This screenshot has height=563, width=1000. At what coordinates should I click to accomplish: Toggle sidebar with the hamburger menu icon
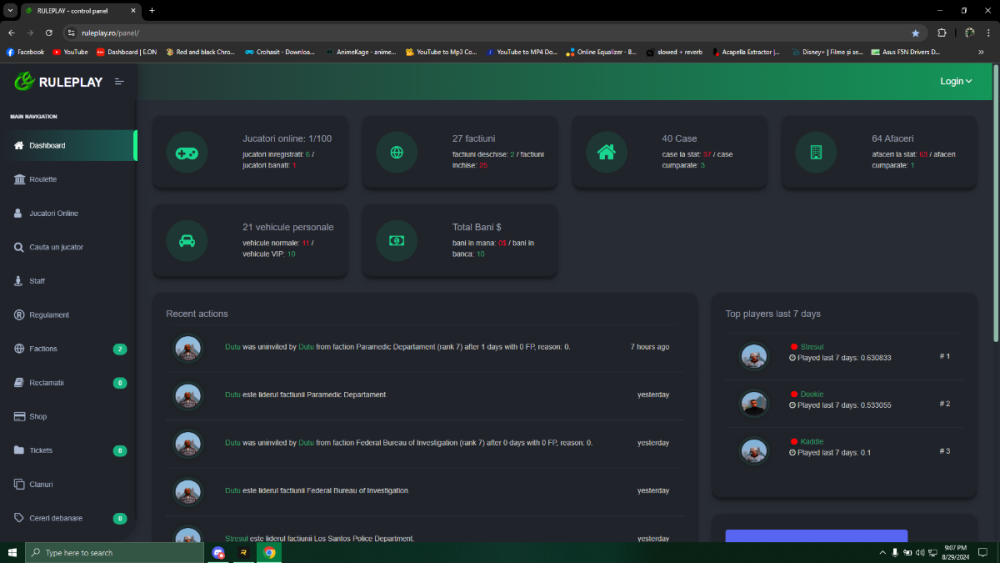tap(120, 82)
